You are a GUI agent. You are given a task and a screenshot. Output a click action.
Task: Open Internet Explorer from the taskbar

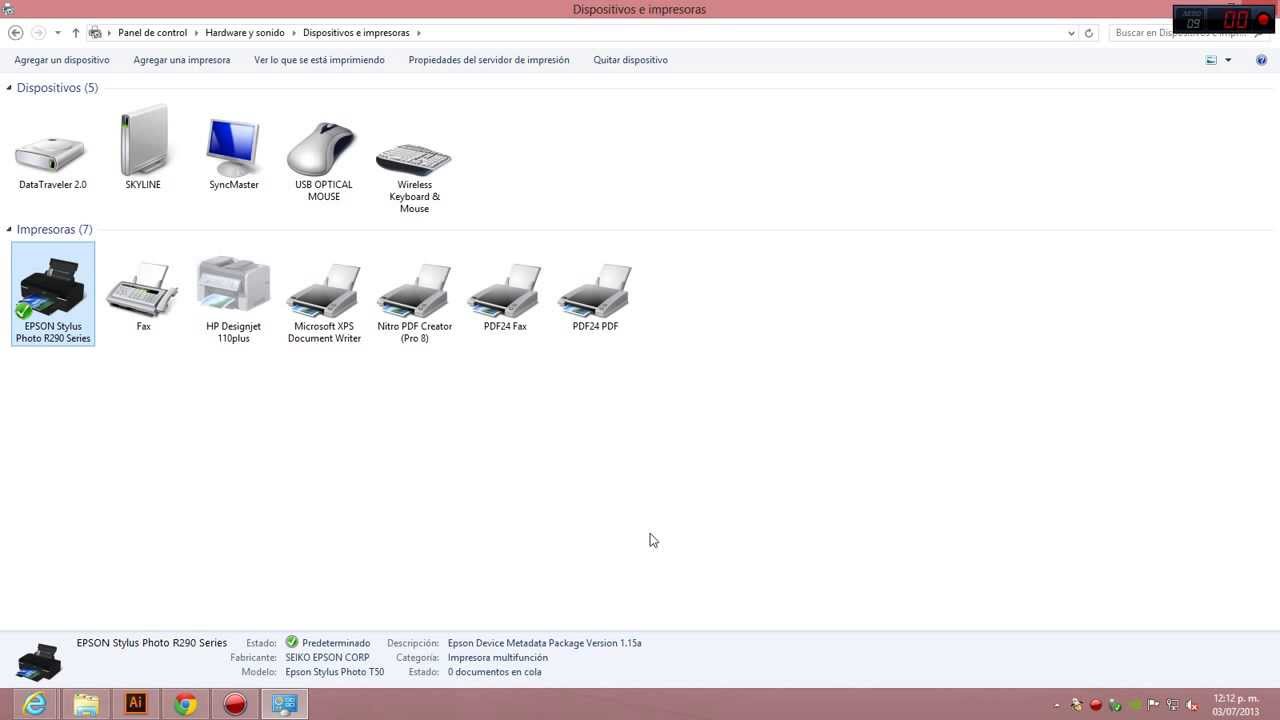[x=35, y=704]
